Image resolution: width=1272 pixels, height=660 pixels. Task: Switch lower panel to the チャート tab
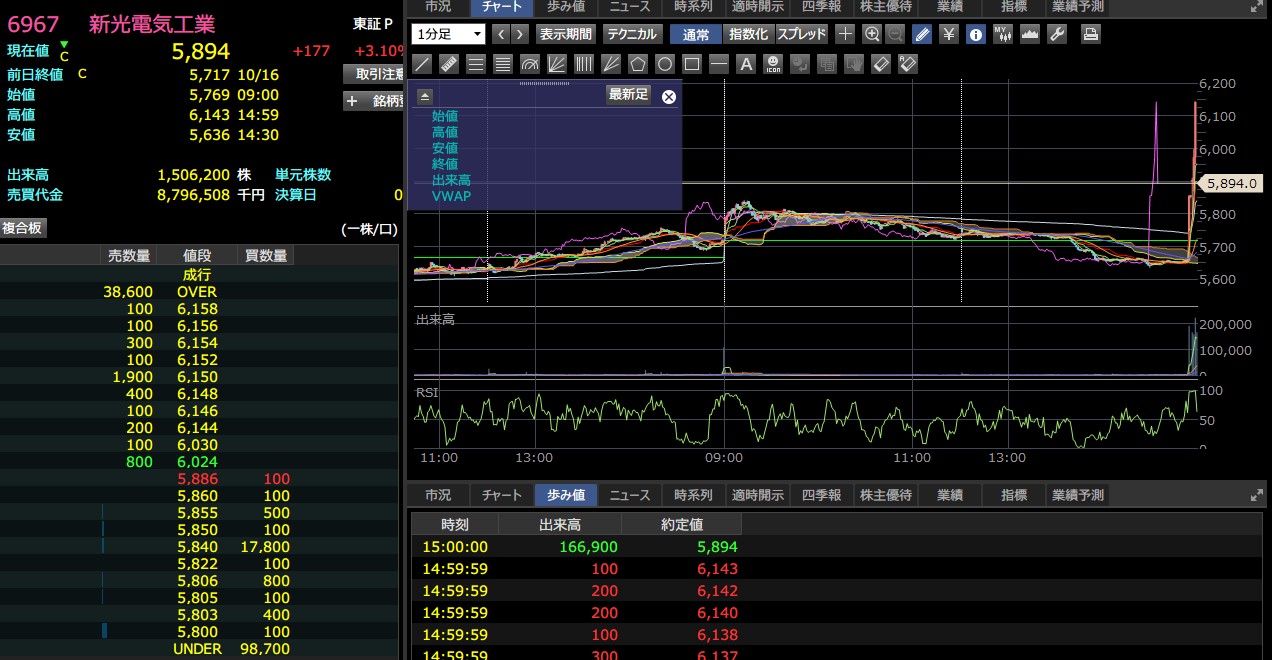[502, 495]
